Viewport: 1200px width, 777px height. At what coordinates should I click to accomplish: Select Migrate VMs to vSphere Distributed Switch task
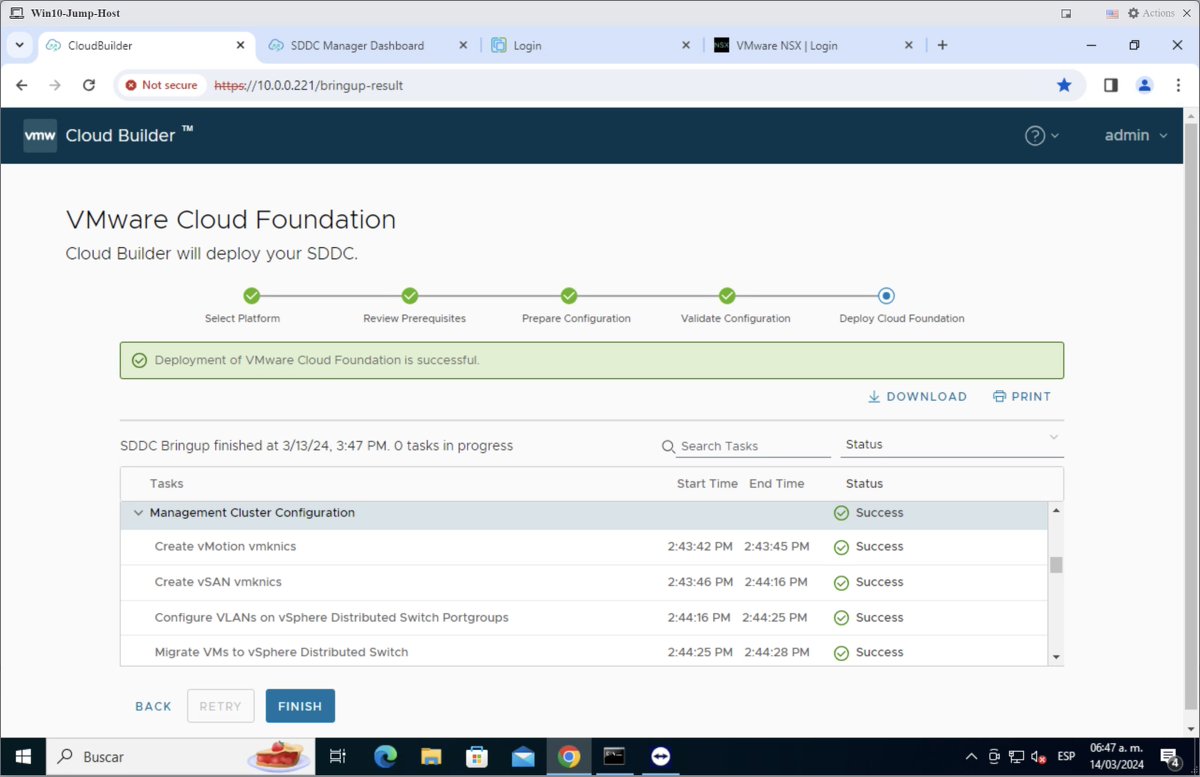pyautogui.click(x=584, y=652)
